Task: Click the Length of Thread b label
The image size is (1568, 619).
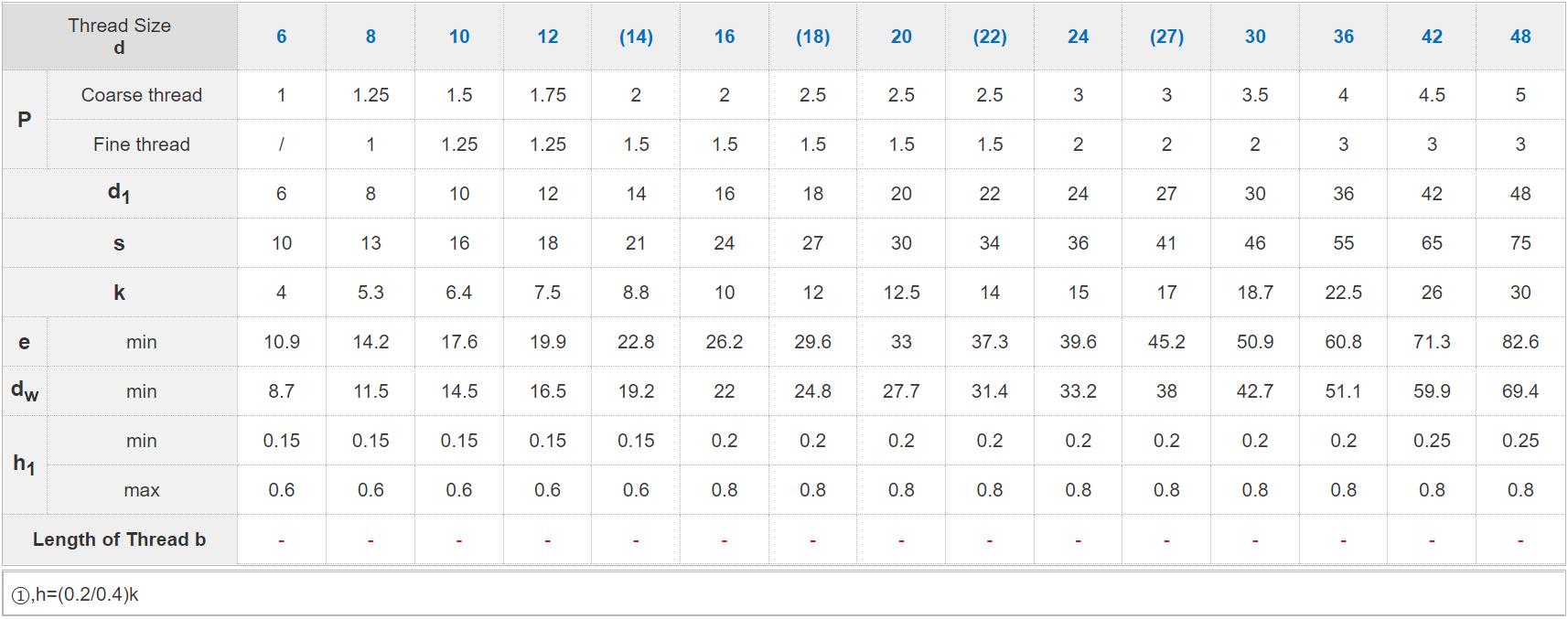Action: click(119, 539)
